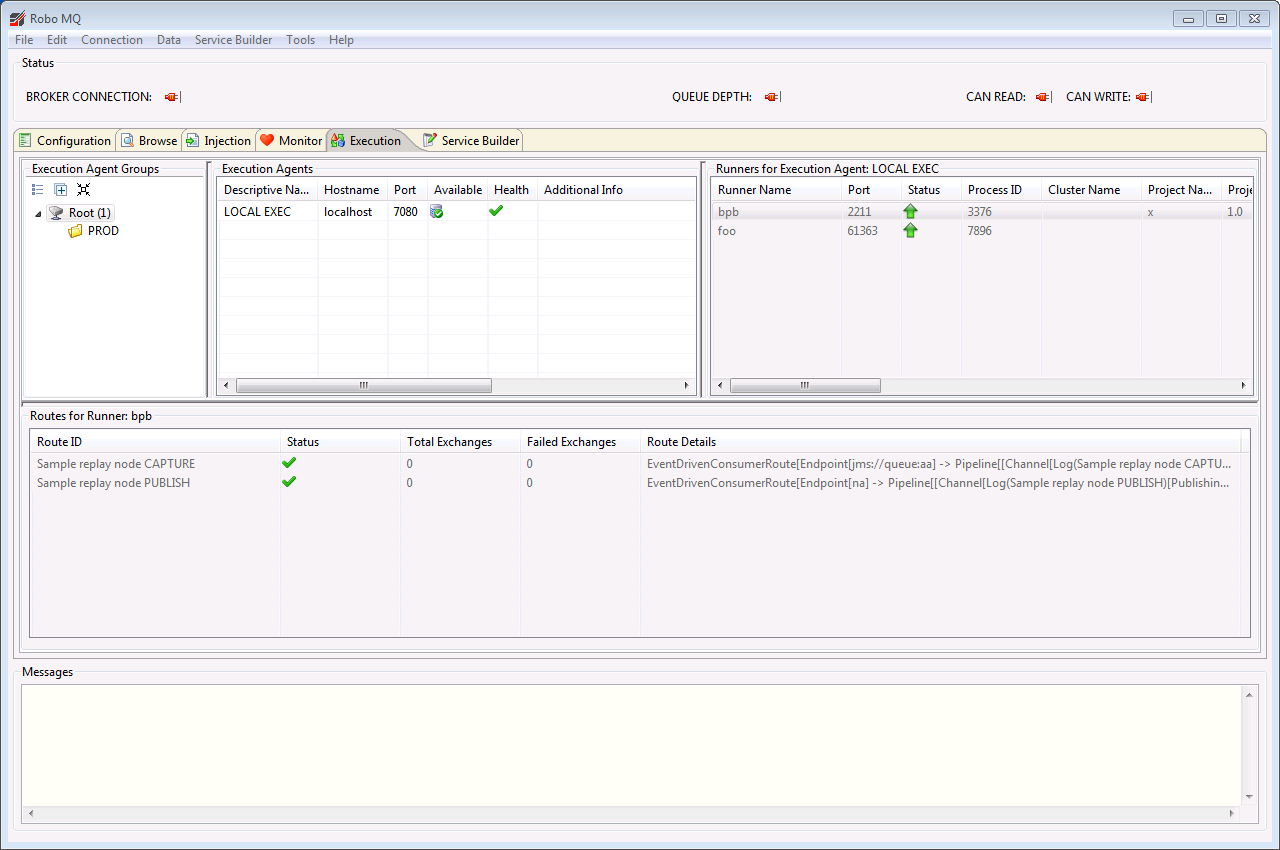Sort runners by Process ID column header
1280x850 pixels.
click(x=994, y=190)
